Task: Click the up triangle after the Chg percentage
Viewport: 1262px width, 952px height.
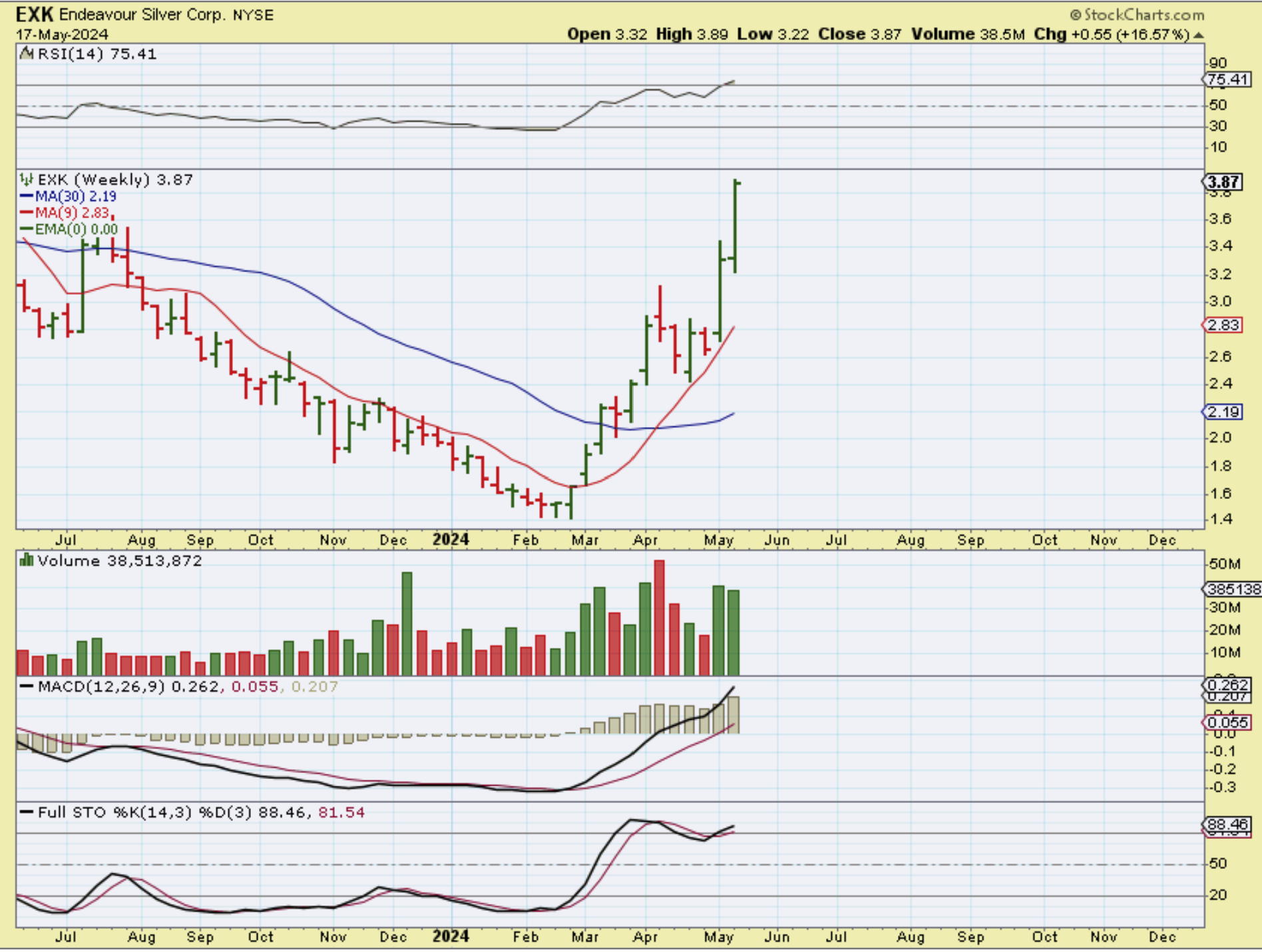Action: pyautogui.click(x=1199, y=35)
